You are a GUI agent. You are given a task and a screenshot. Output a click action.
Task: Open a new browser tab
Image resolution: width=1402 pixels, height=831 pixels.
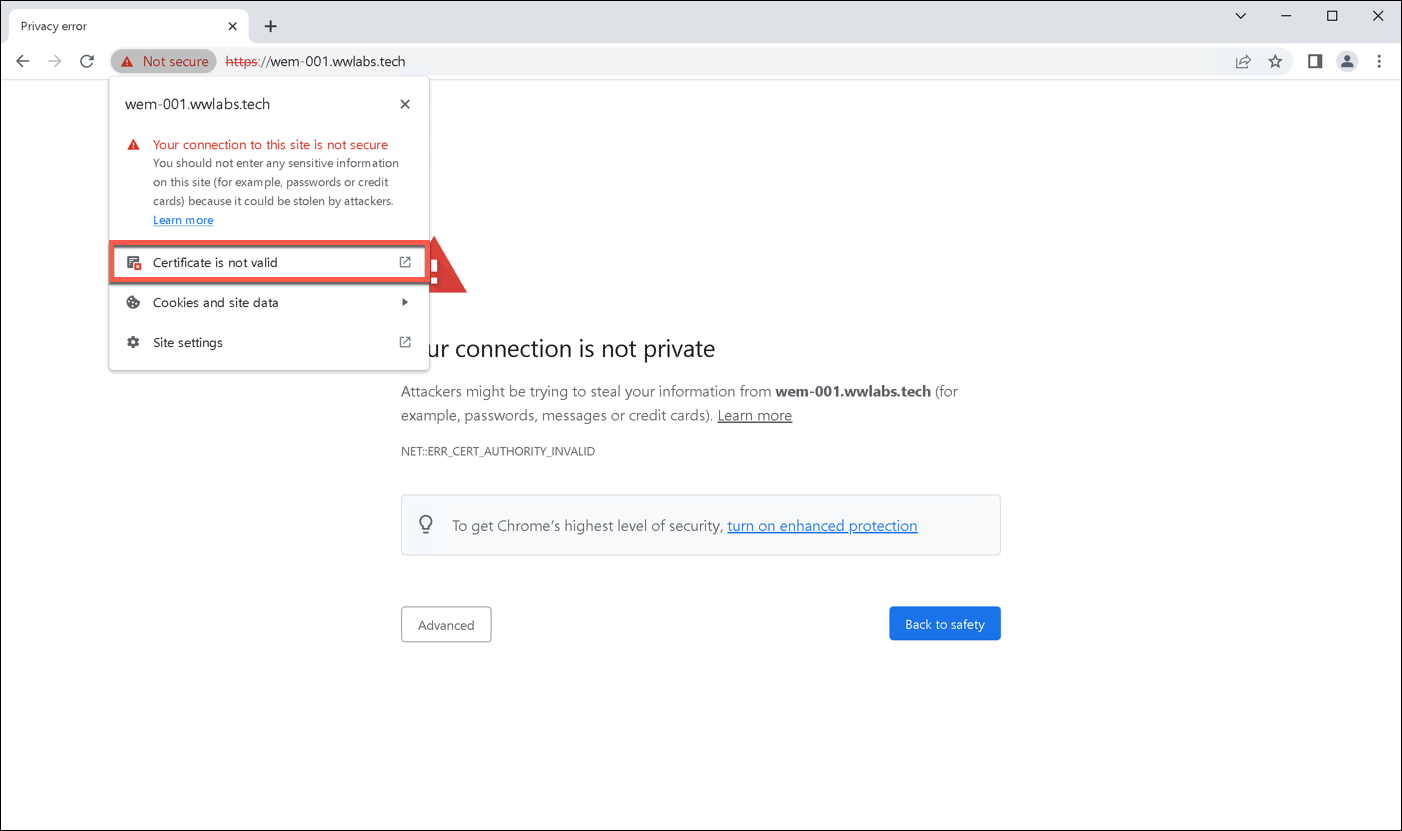(x=270, y=26)
